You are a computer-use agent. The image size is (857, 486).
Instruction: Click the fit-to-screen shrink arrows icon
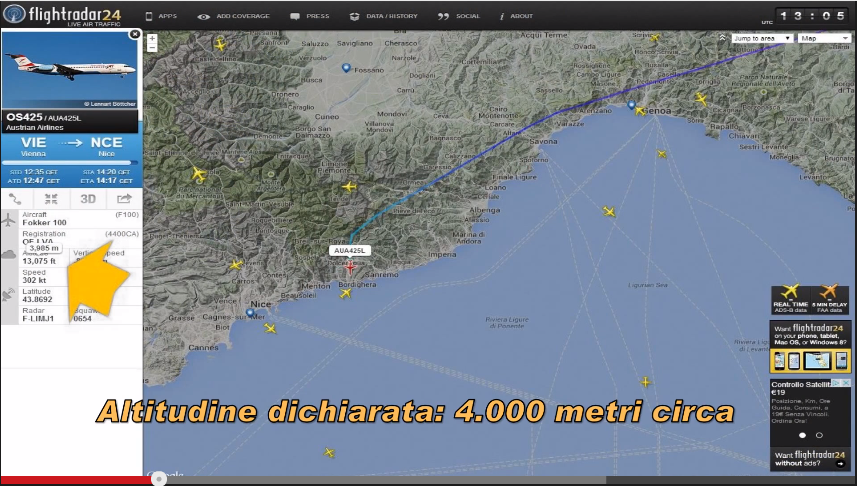(x=51, y=199)
